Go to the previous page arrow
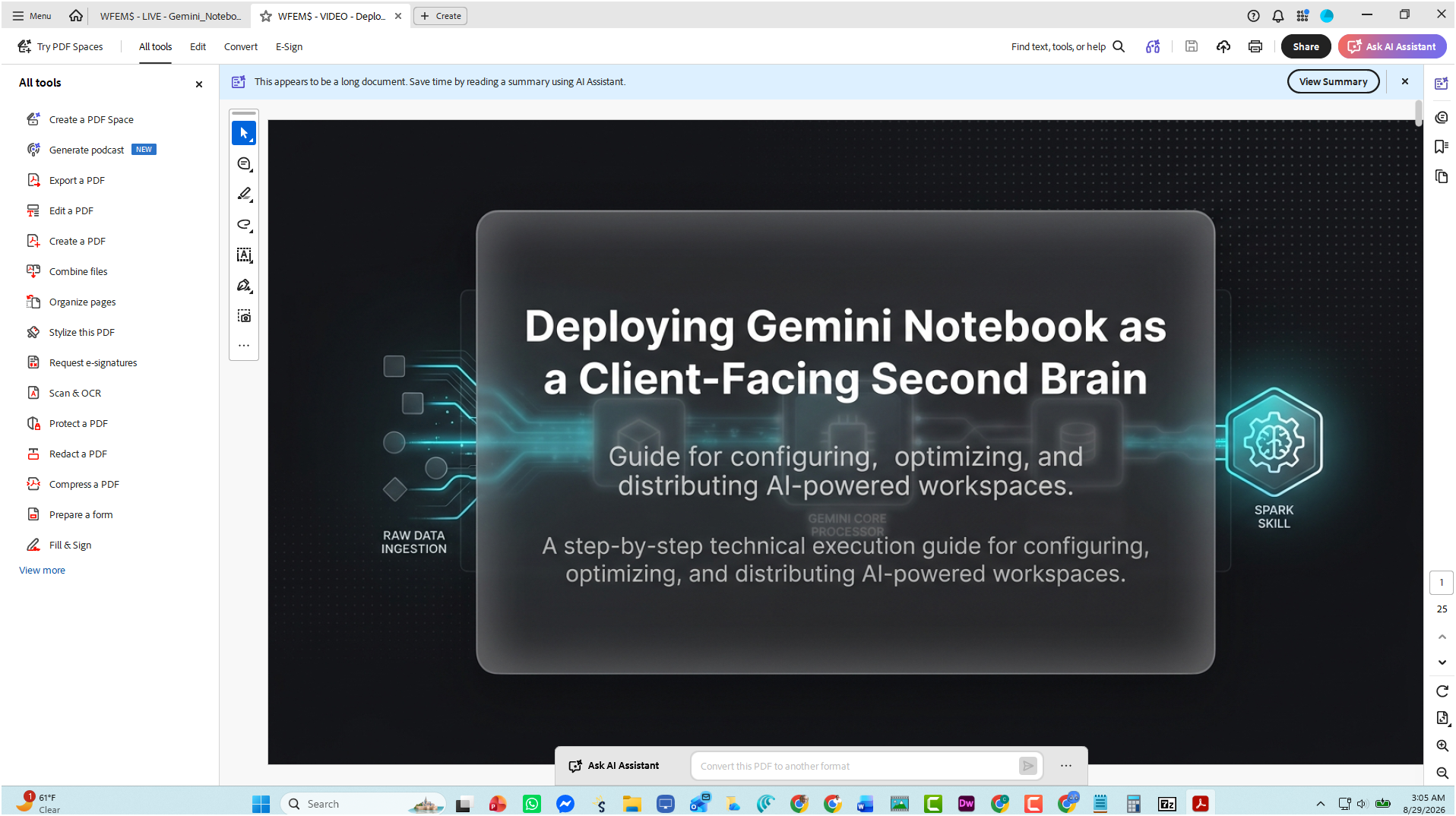Image resolution: width=1456 pixels, height=816 pixels. tap(1442, 637)
